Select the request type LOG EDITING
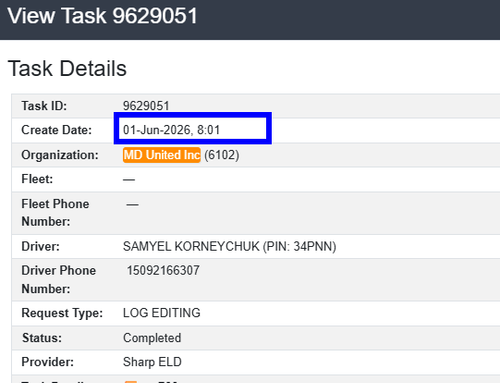The height and width of the screenshot is (383, 500). point(162,313)
